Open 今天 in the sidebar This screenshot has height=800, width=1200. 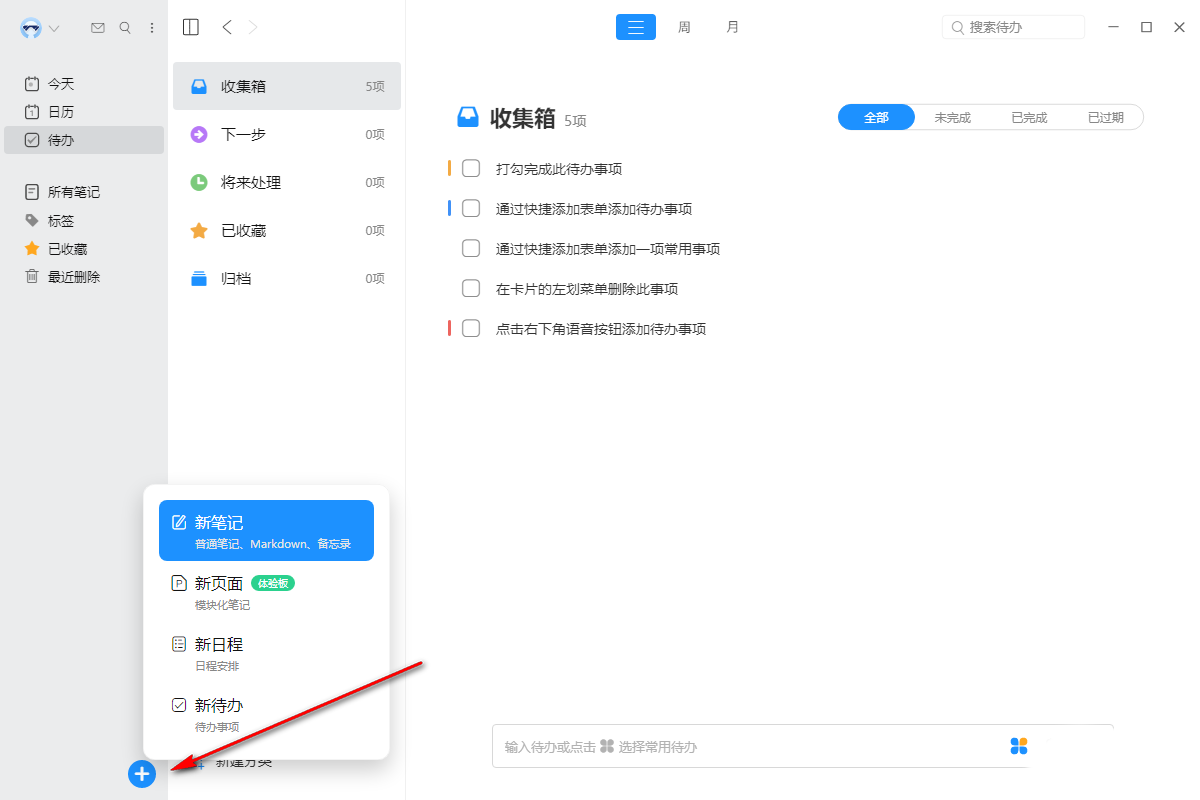tap(84, 84)
